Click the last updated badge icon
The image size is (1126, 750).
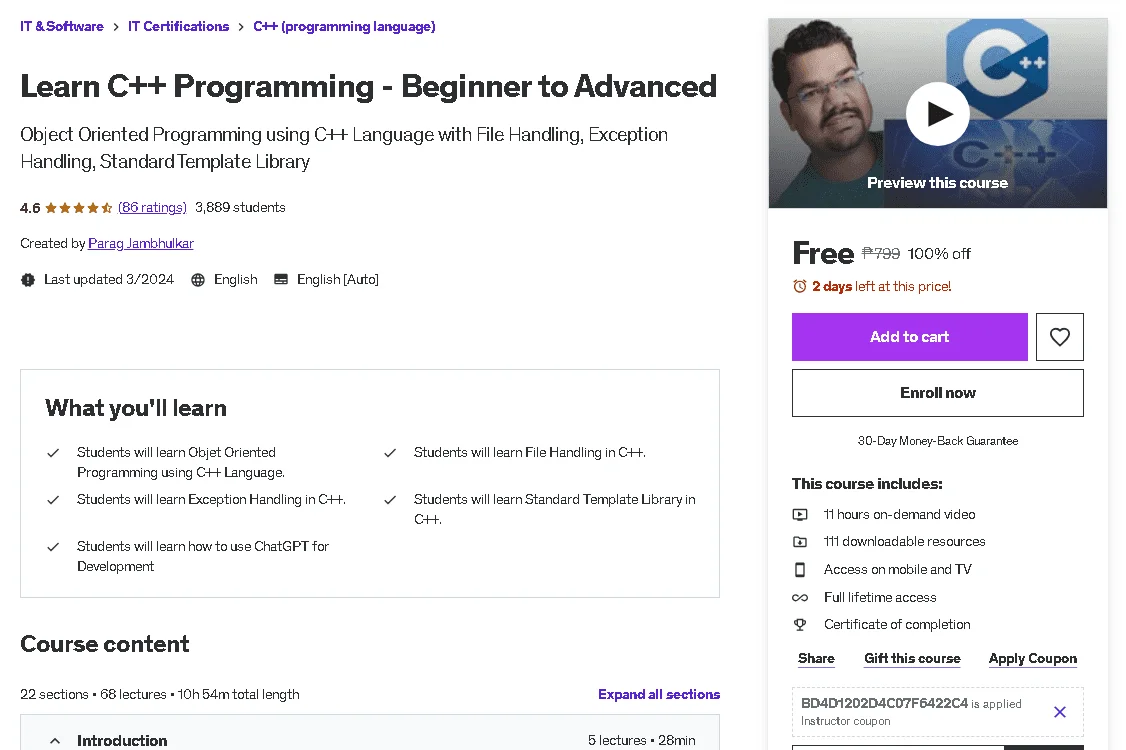point(28,279)
